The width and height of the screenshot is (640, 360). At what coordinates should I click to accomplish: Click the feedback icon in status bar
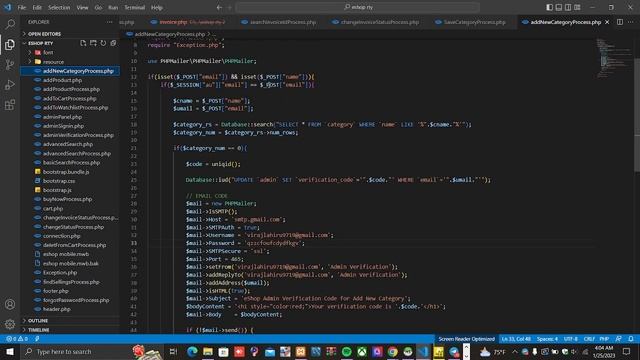(619, 339)
